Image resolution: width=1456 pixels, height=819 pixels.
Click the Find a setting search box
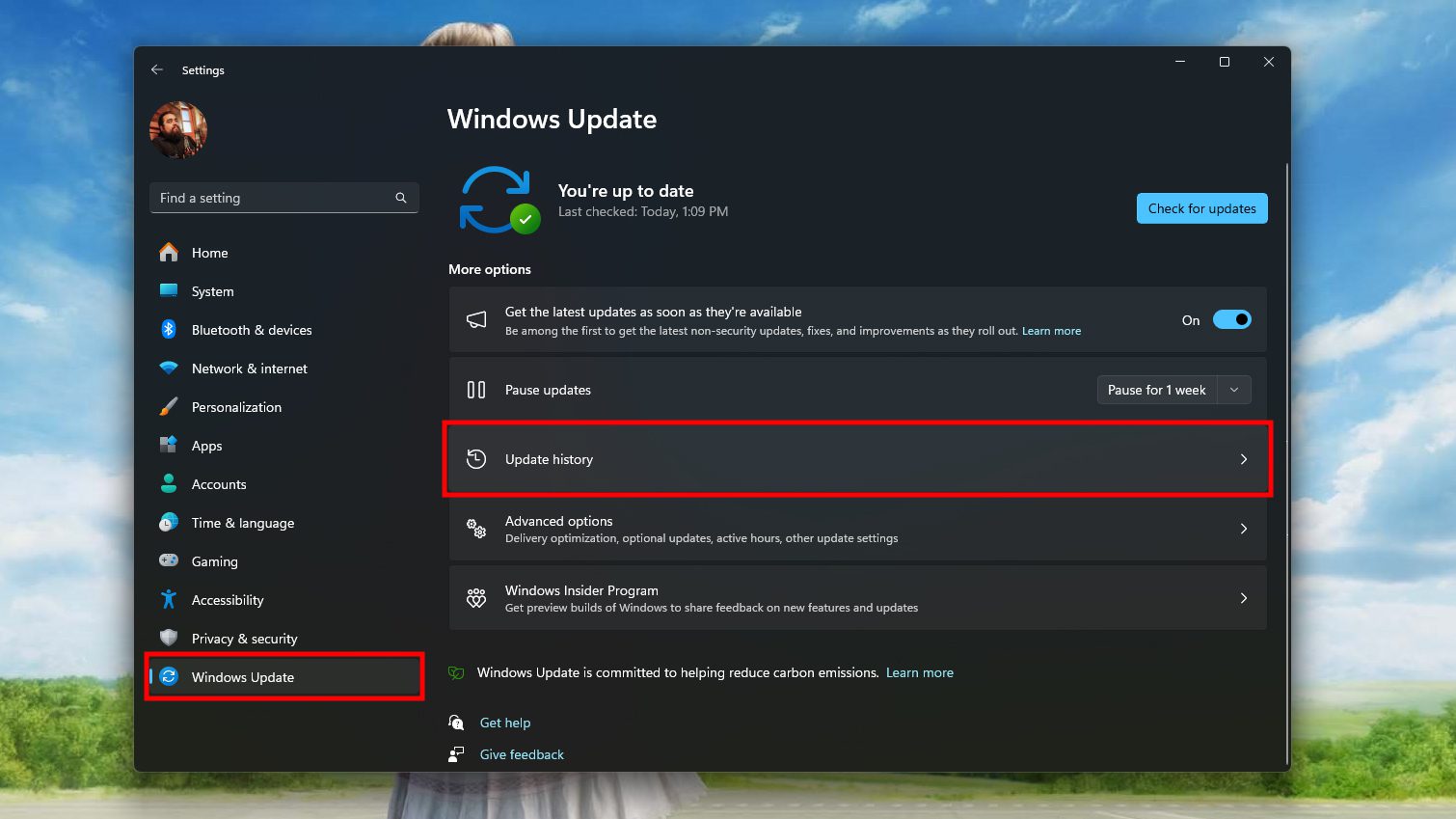(284, 198)
